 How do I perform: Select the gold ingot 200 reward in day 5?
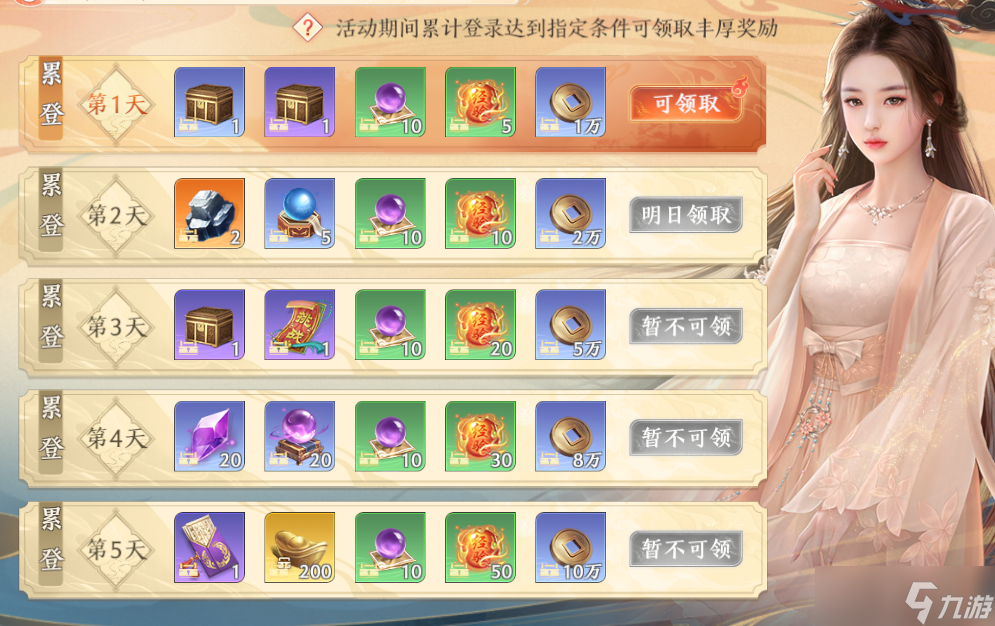(x=300, y=547)
